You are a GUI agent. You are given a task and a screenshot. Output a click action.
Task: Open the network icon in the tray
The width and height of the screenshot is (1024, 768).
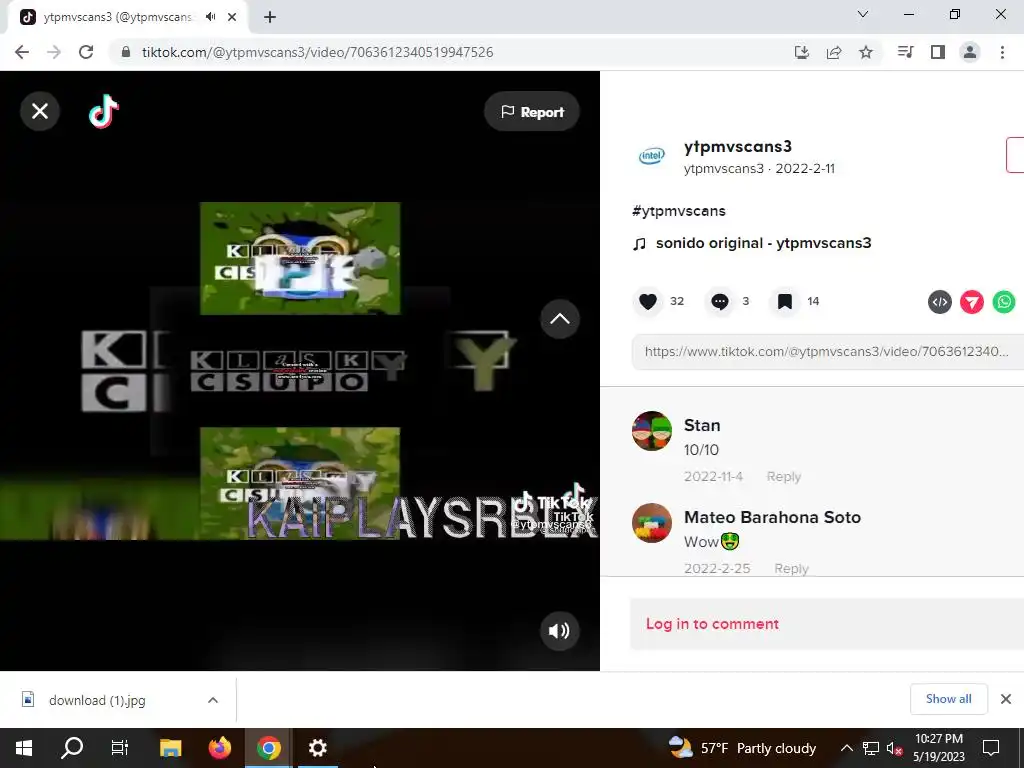(871, 748)
